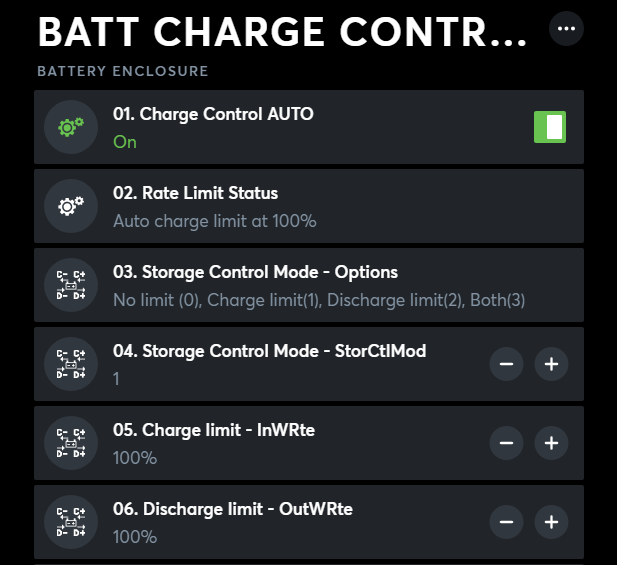The image size is (617, 565).
Task: Click the StorCtlMod battery icon
Action: [71, 364]
